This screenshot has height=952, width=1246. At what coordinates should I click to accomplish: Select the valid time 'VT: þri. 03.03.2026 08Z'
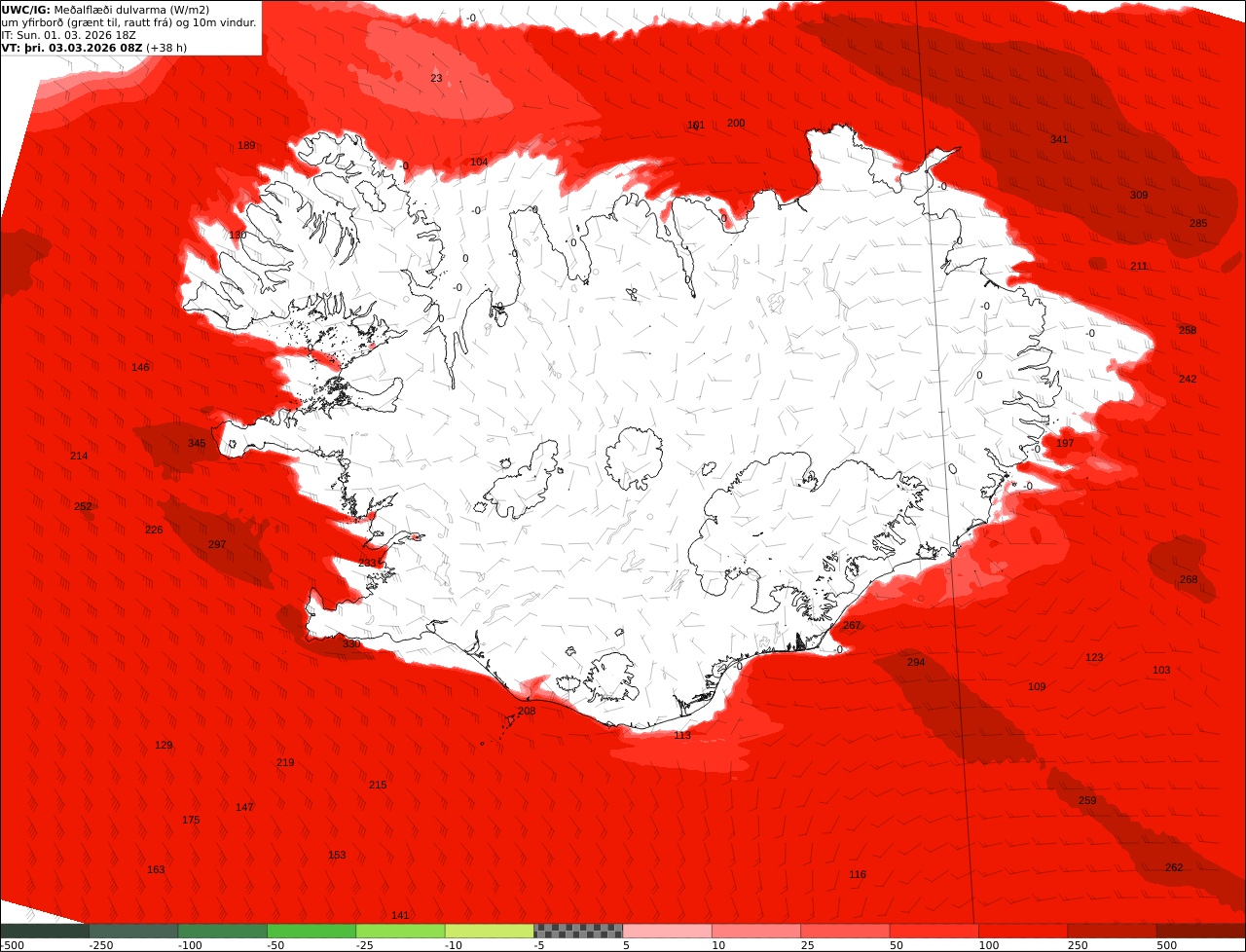[73, 47]
